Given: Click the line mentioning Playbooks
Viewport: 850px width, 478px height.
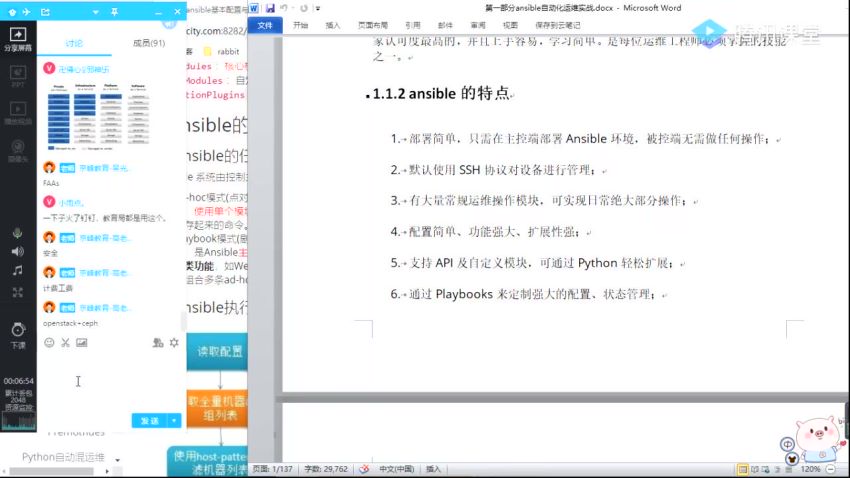Looking at the screenshot, I should (524, 294).
